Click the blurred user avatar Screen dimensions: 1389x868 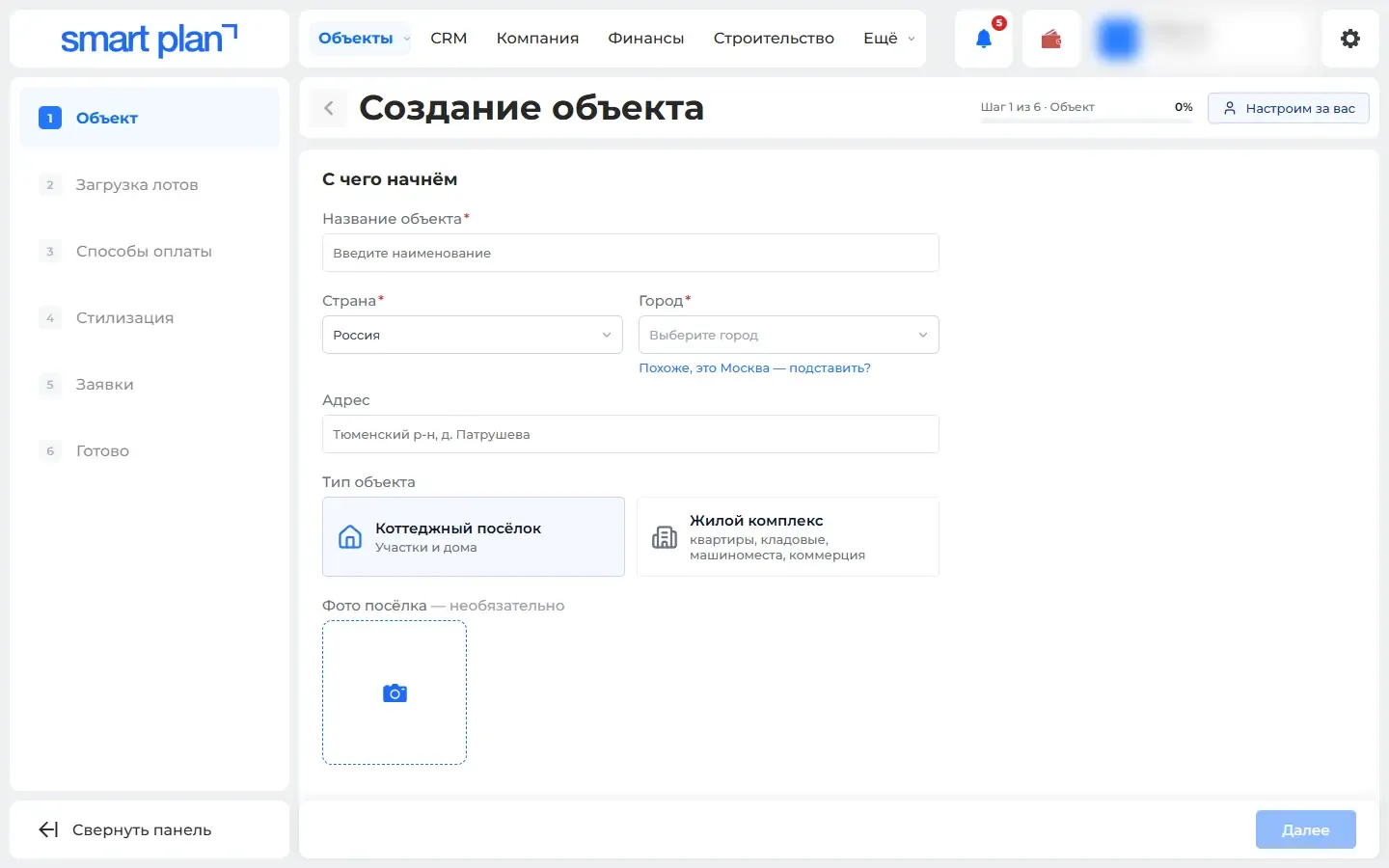(x=1118, y=39)
